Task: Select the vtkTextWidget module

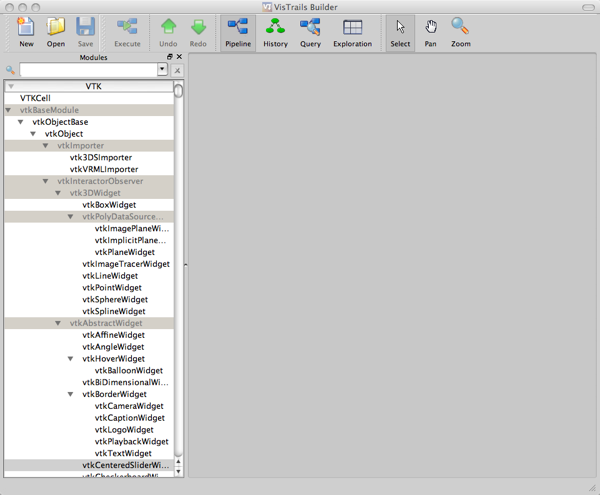Action: [123, 454]
